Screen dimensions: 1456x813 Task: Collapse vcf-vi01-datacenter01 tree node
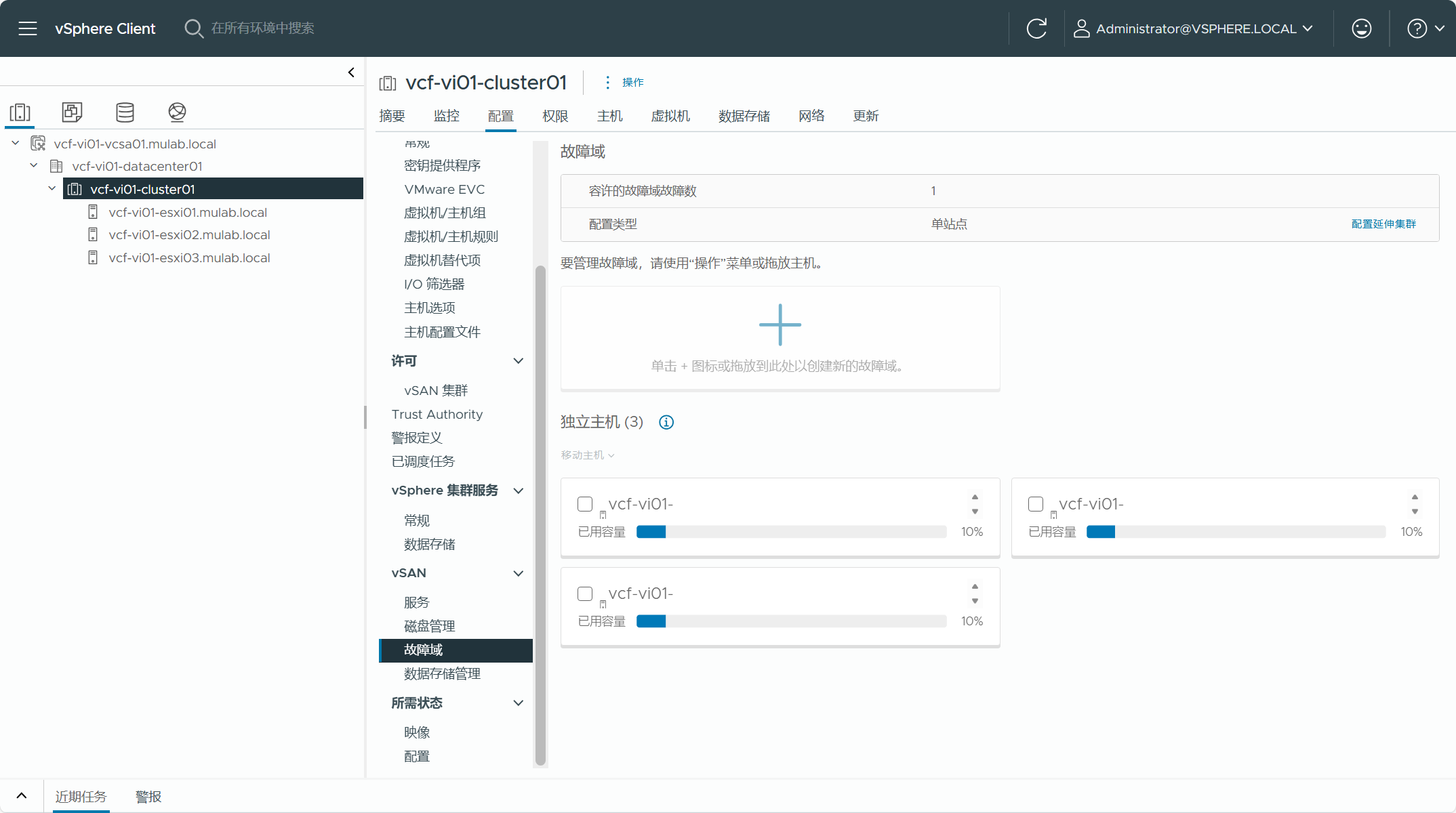[x=34, y=166]
